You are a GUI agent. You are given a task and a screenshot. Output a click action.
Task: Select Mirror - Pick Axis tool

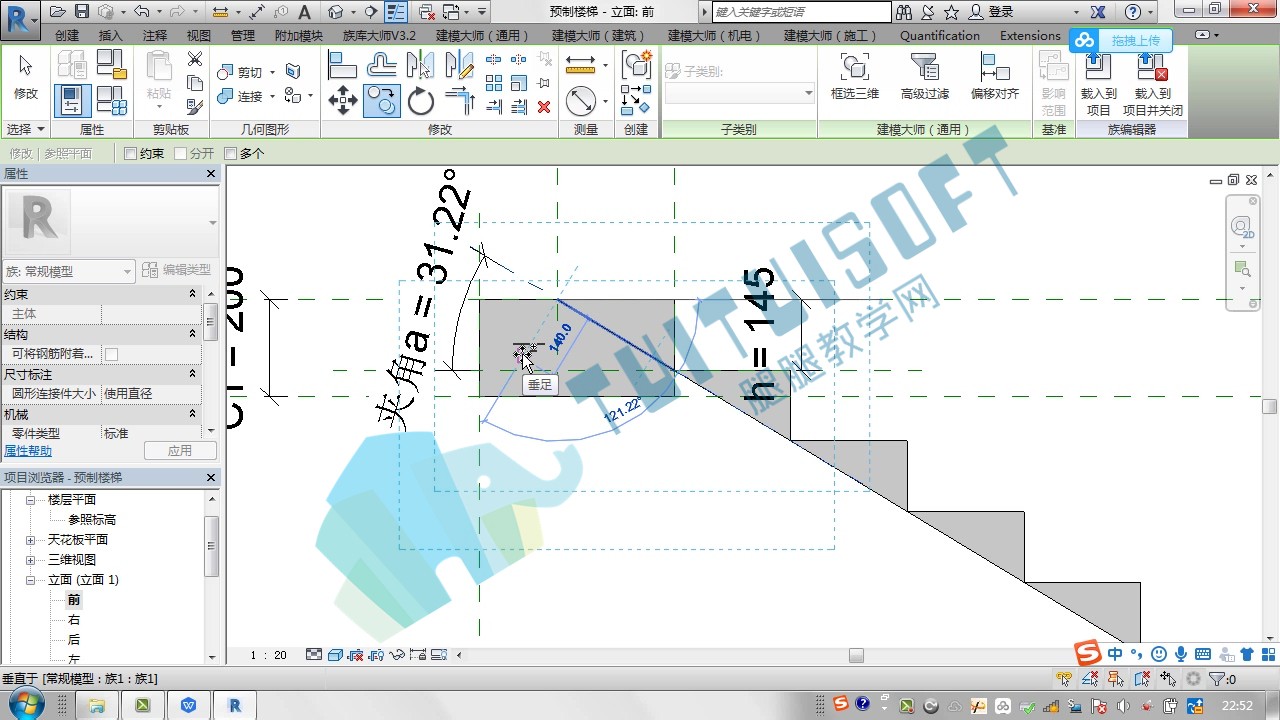click(421, 65)
